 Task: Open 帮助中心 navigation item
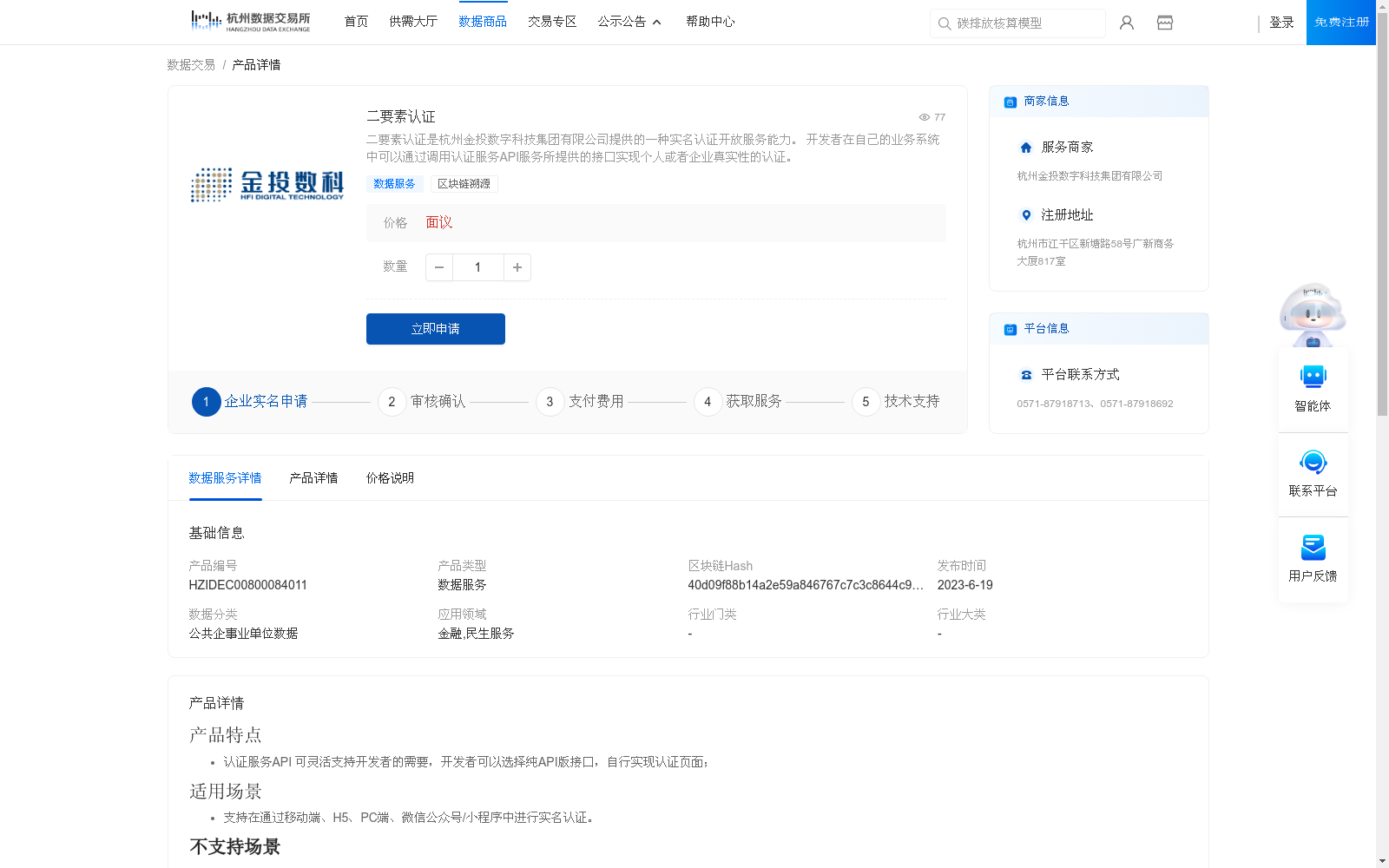pos(710,22)
